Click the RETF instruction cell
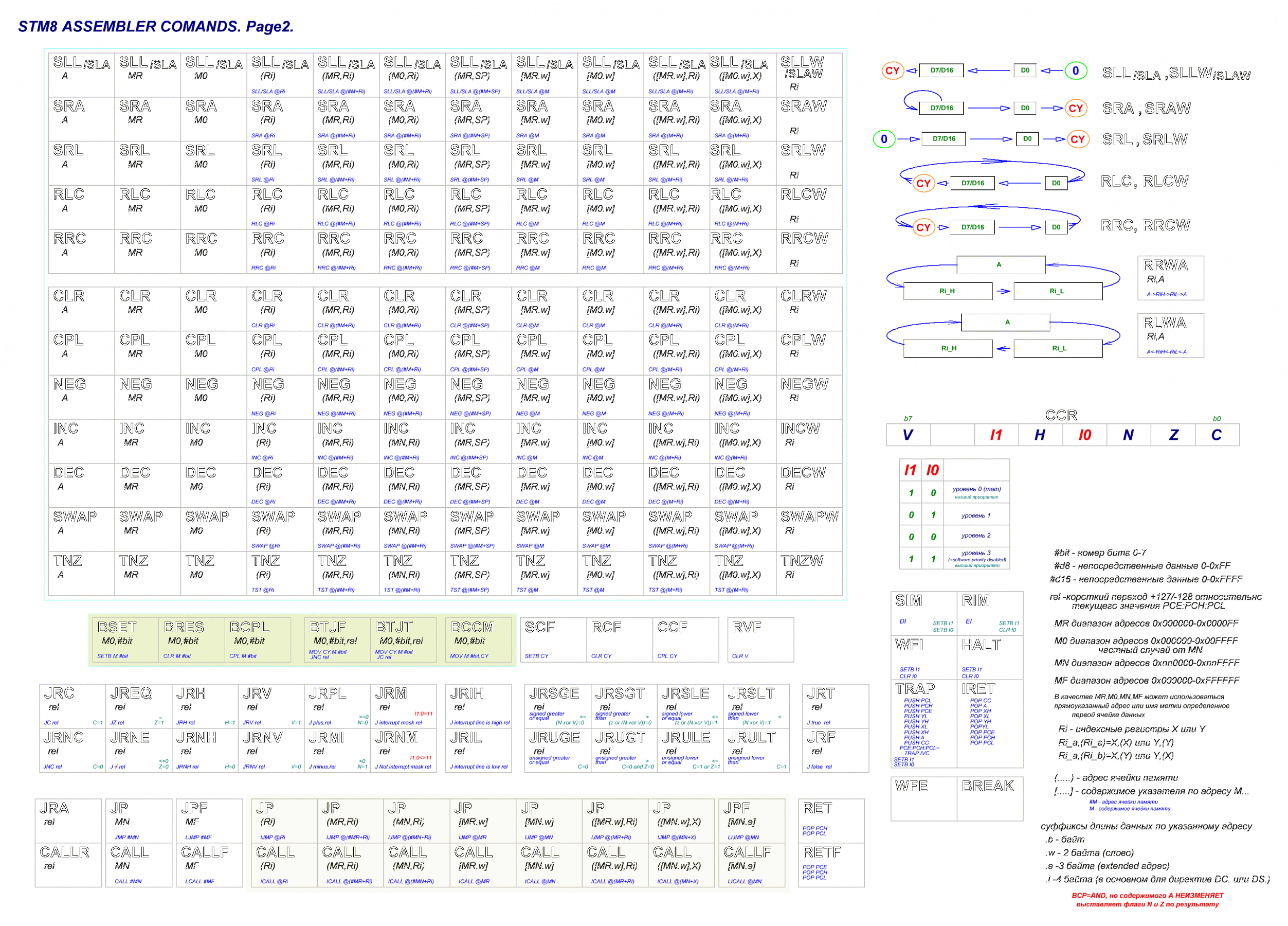The image size is (1288, 926). point(830,865)
